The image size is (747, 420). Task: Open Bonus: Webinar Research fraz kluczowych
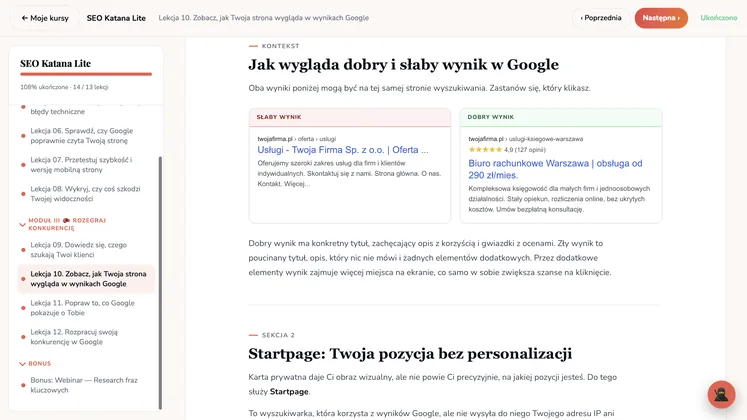[84, 385]
